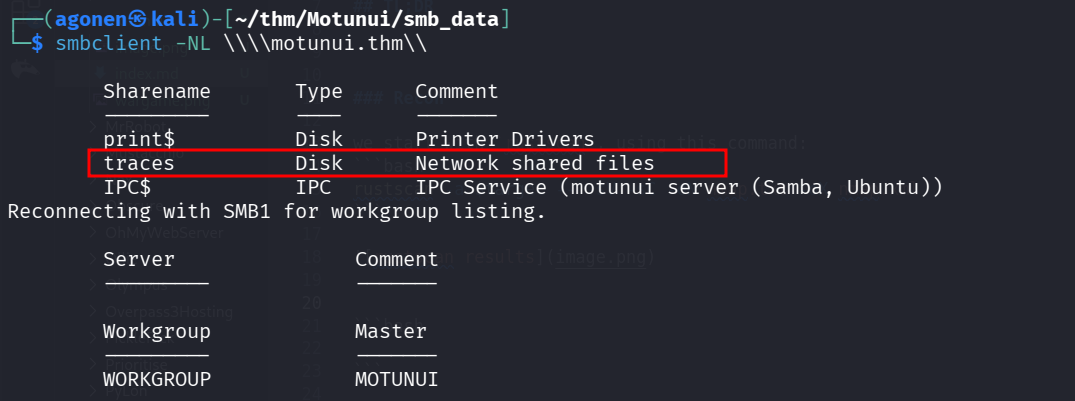Click the agonen username in prompt
This screenshot has height=401, width=1075.
tap(91, 19)
